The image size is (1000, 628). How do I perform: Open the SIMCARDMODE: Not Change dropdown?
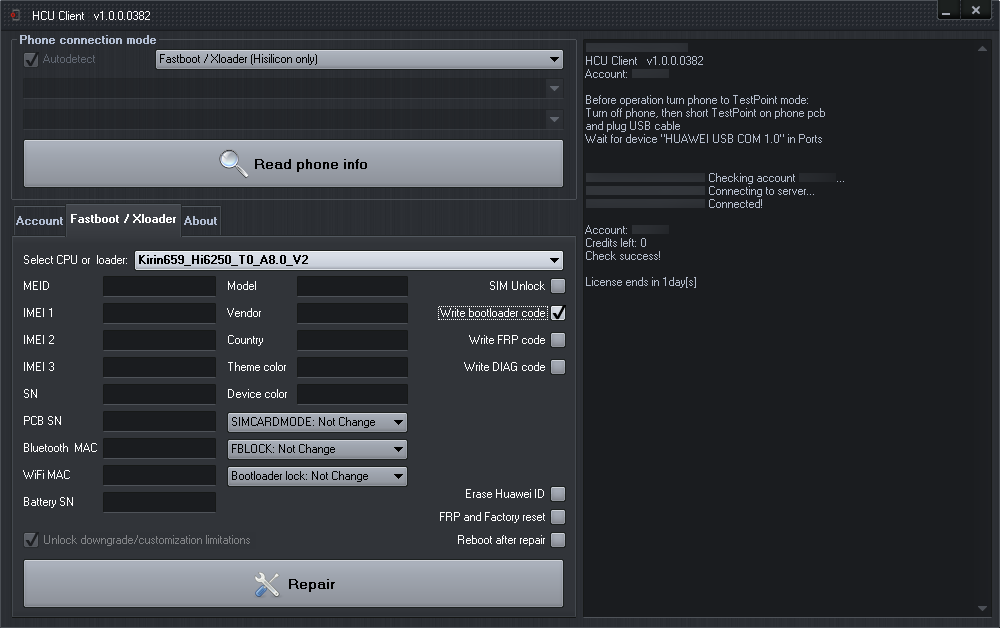coord(317,422)
